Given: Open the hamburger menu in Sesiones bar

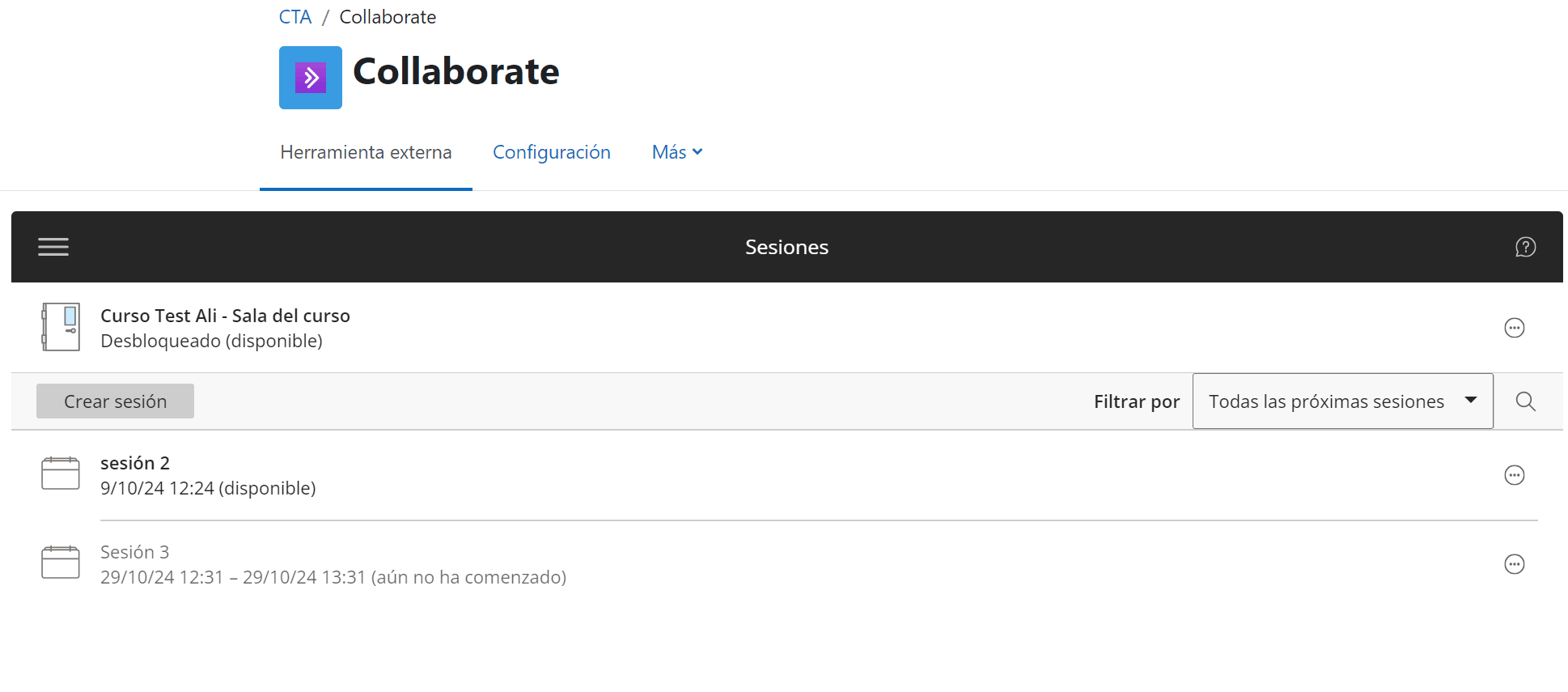Looking at the screenshot, I should (x=53, y=247).
